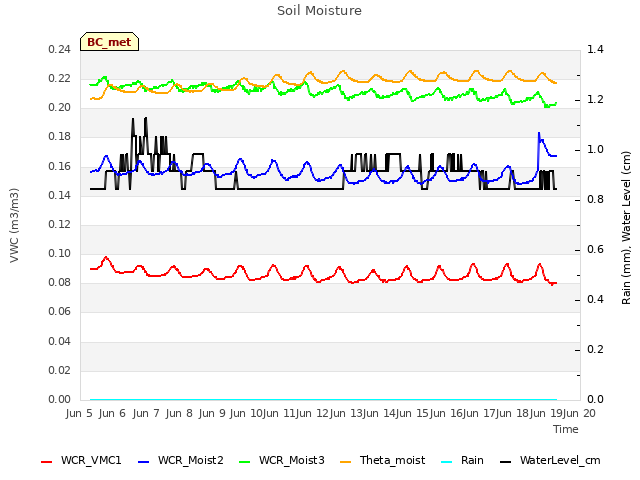Click the Jun 5 date tick label
This screenshot has height=480, width=640.
pyautogui.click(x=79, y=413)
